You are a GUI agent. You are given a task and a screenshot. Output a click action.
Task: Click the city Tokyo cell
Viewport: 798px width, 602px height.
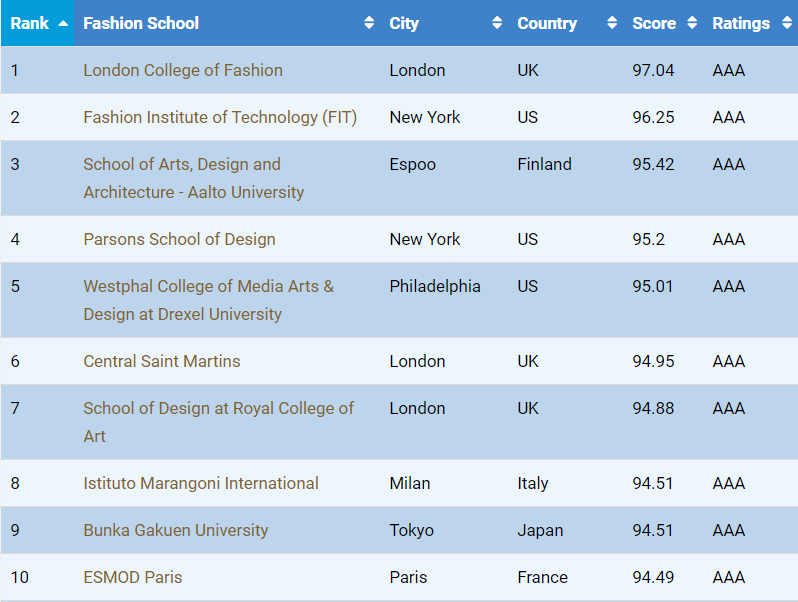click(x=412, y=531)
